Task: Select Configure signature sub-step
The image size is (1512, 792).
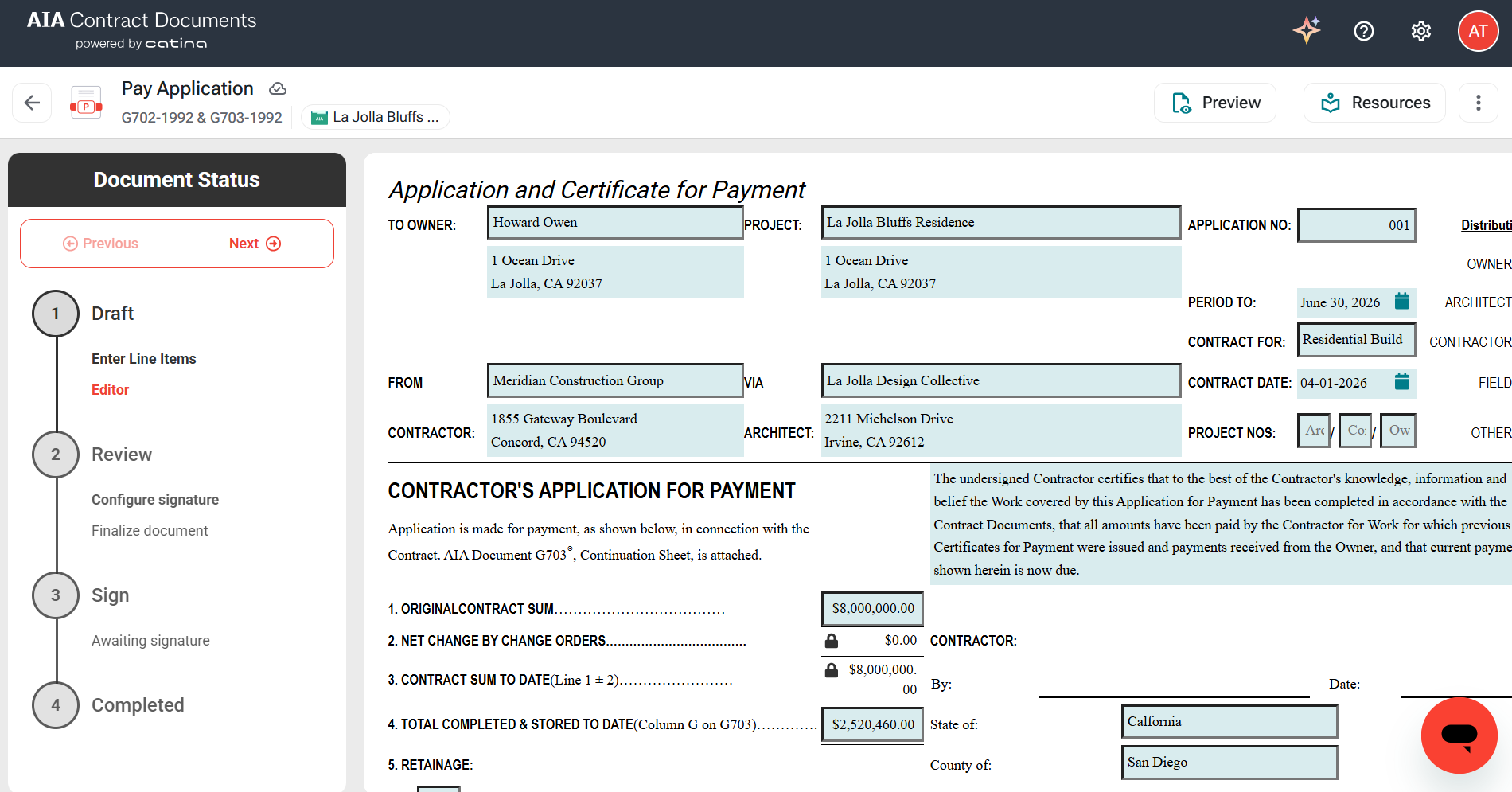Action: coord(155,500)
